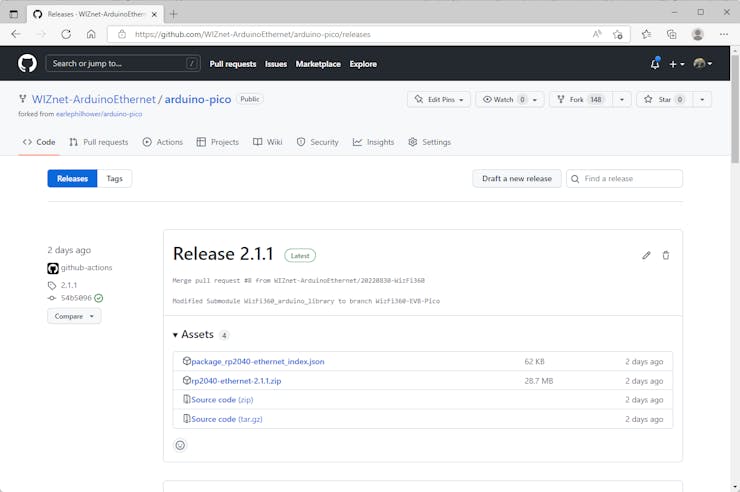The width and height of the screenshot is (740, 492).
Task: View site information lock icon
Action: pos(122,34)
